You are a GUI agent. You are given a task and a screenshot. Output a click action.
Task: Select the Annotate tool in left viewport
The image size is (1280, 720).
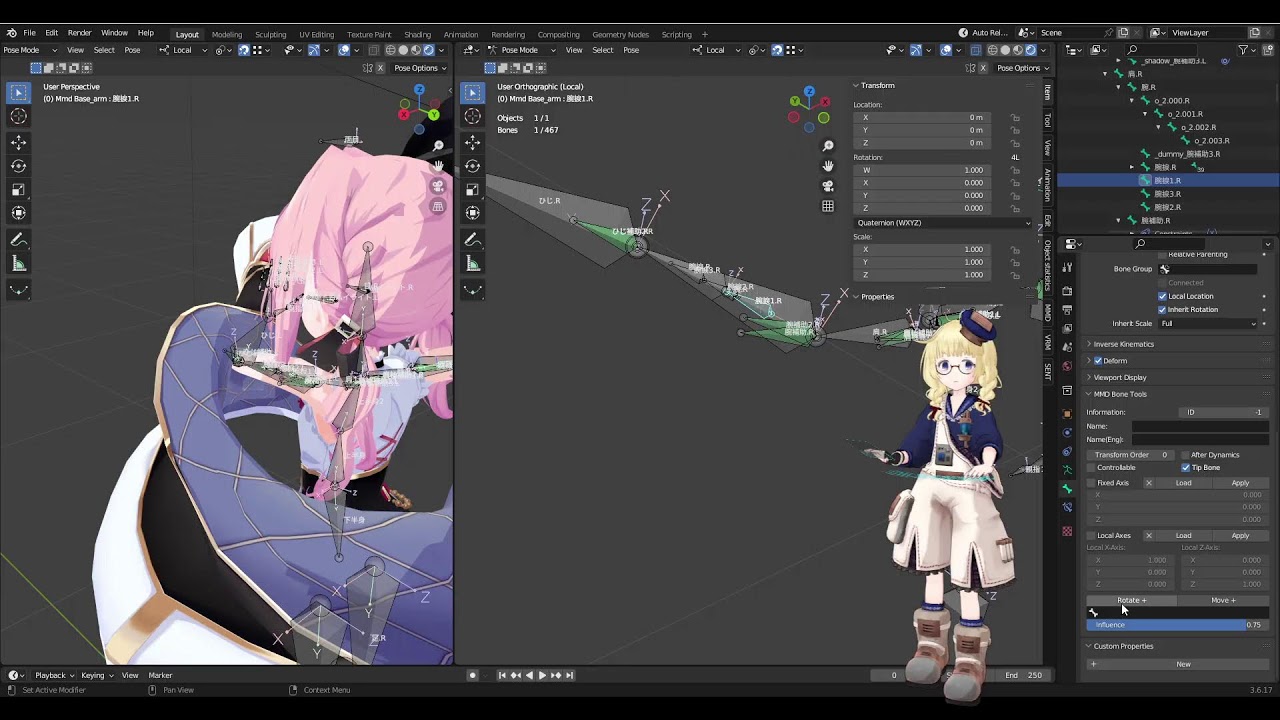[18, 240]
